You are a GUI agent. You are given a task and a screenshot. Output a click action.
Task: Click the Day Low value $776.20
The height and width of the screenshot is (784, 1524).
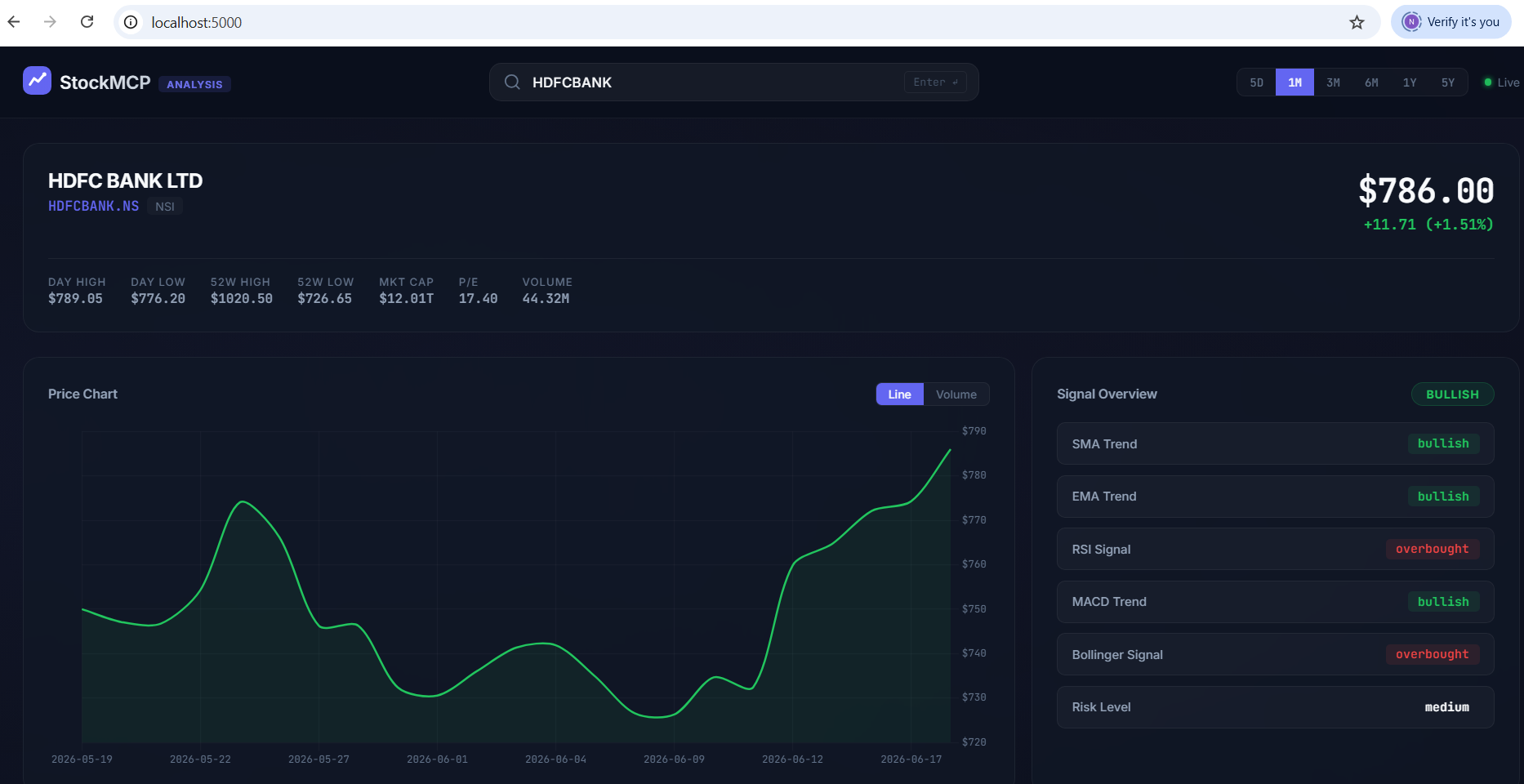coord(158,299)
